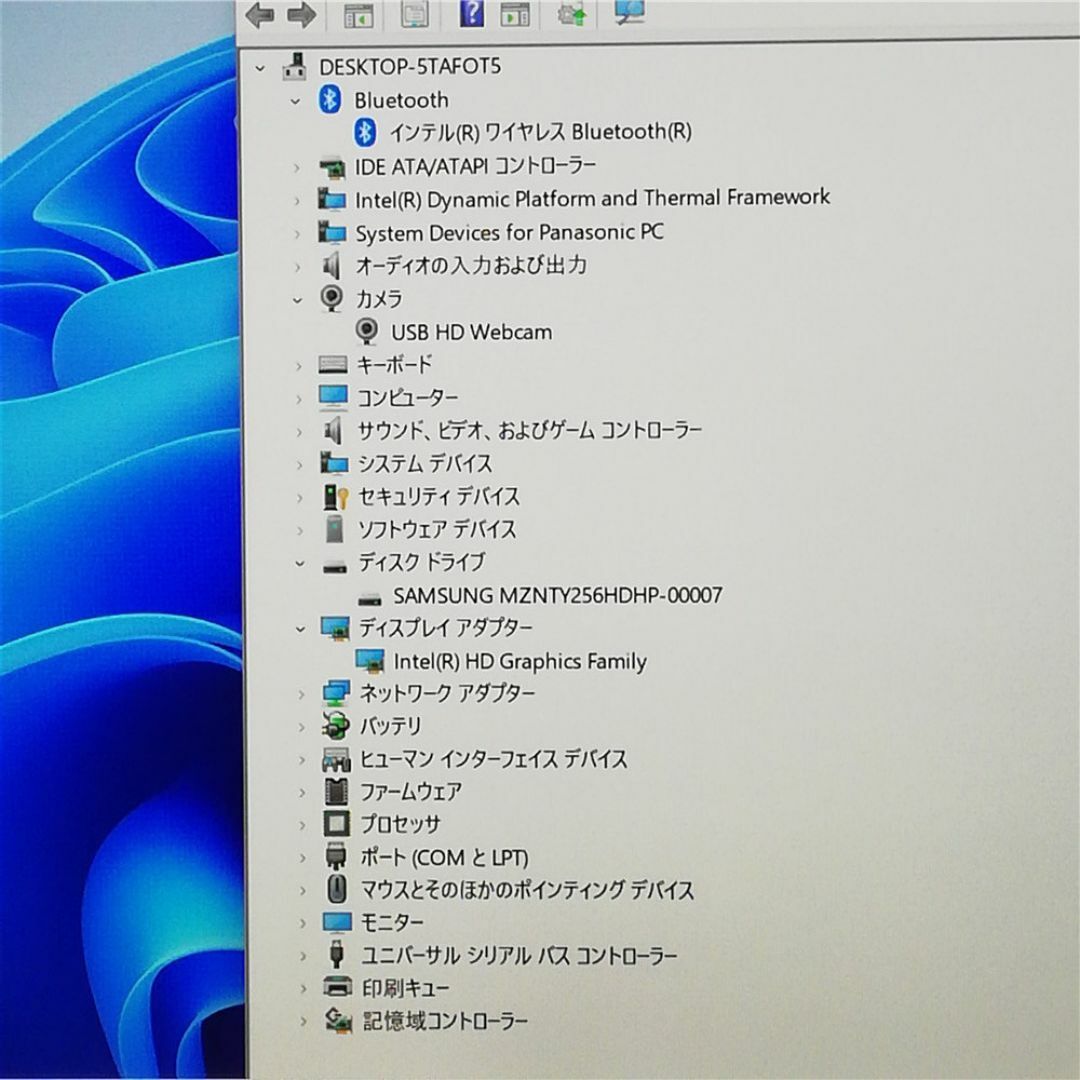Click the カメラ category webcam icon

tap(332, 298)
